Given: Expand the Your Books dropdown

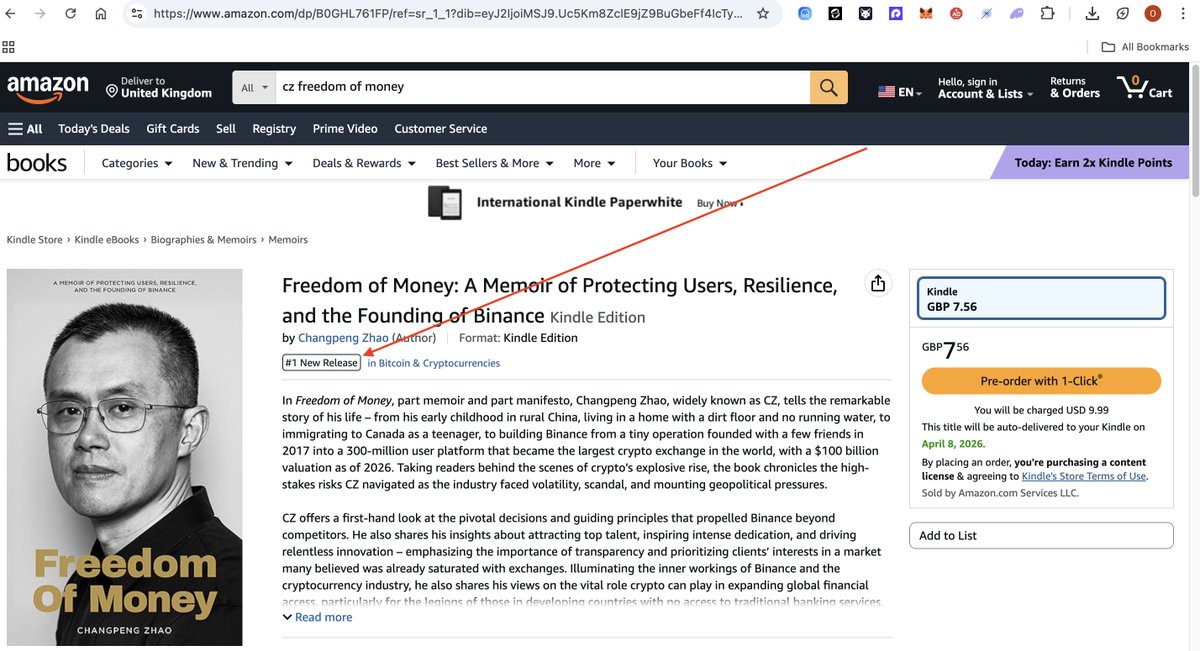Looking at the screenshot, I should point(690,163).
